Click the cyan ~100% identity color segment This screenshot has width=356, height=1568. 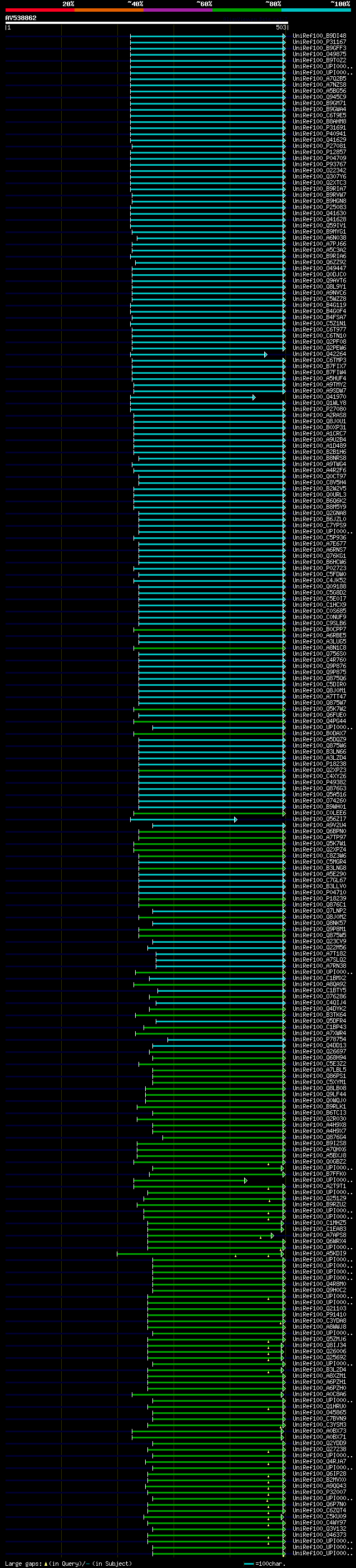point(316,10)
